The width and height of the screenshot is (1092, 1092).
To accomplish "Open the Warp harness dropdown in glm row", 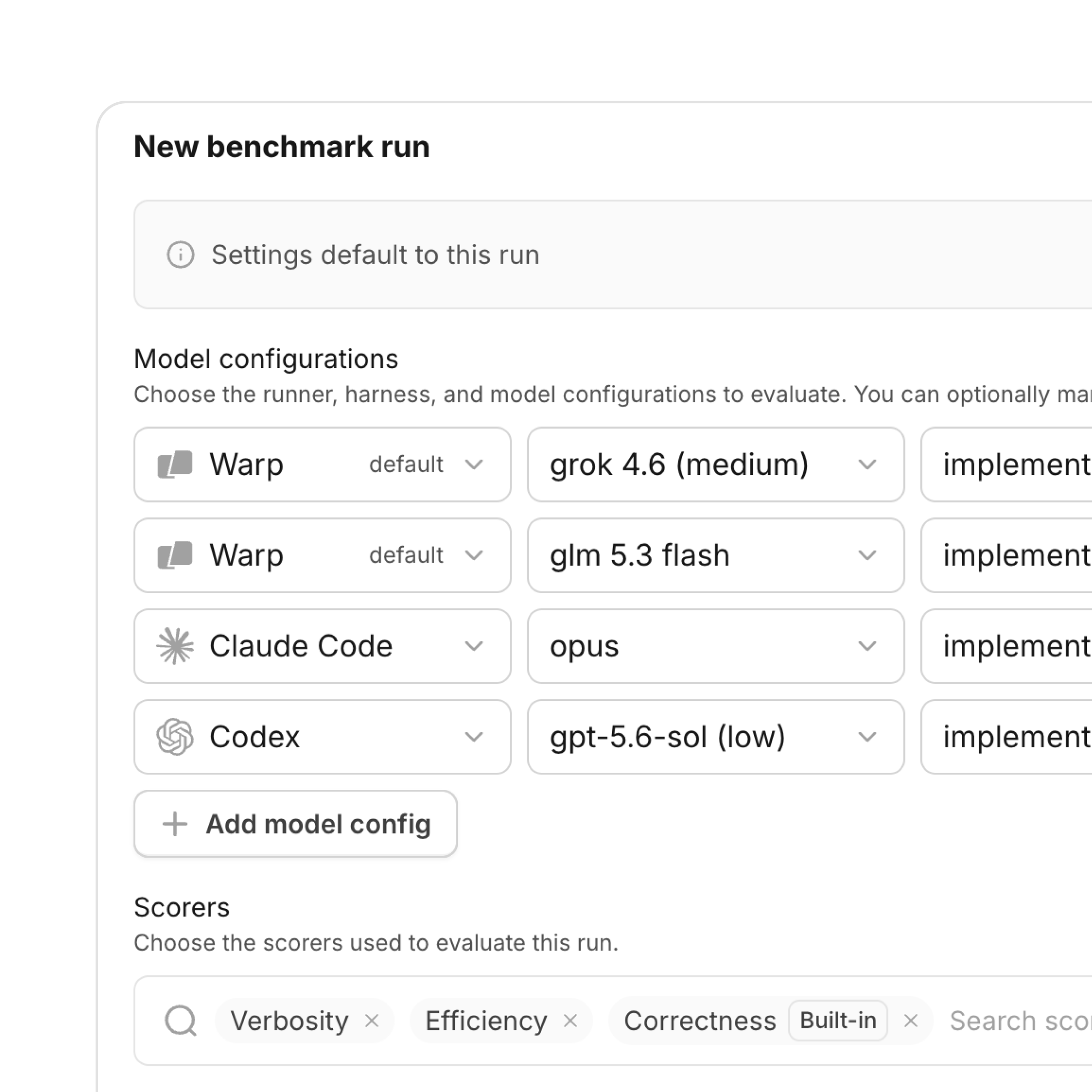I will click(x=322, y=555).
